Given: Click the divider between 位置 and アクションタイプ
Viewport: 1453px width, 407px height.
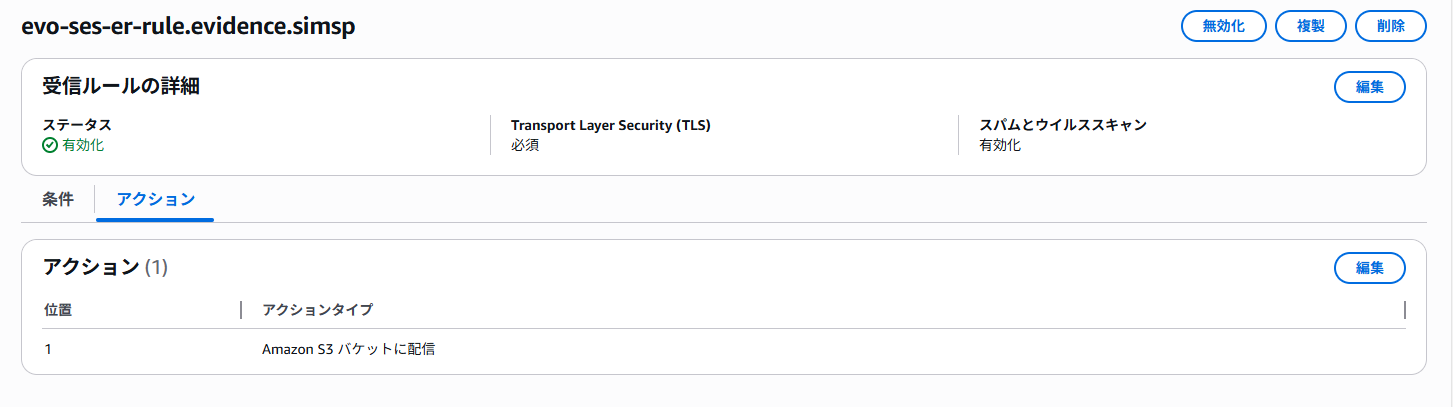Looking at the screenshot, I should coord(241,310).
